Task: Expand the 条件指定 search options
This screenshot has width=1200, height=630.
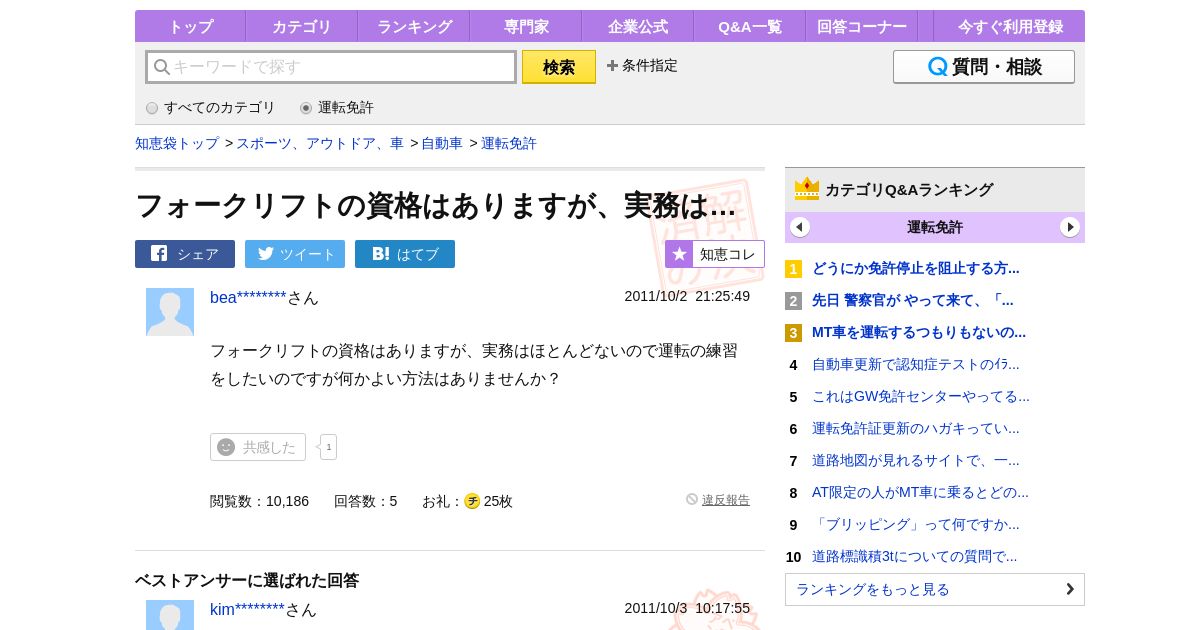Action: click(x=642, y=66)
